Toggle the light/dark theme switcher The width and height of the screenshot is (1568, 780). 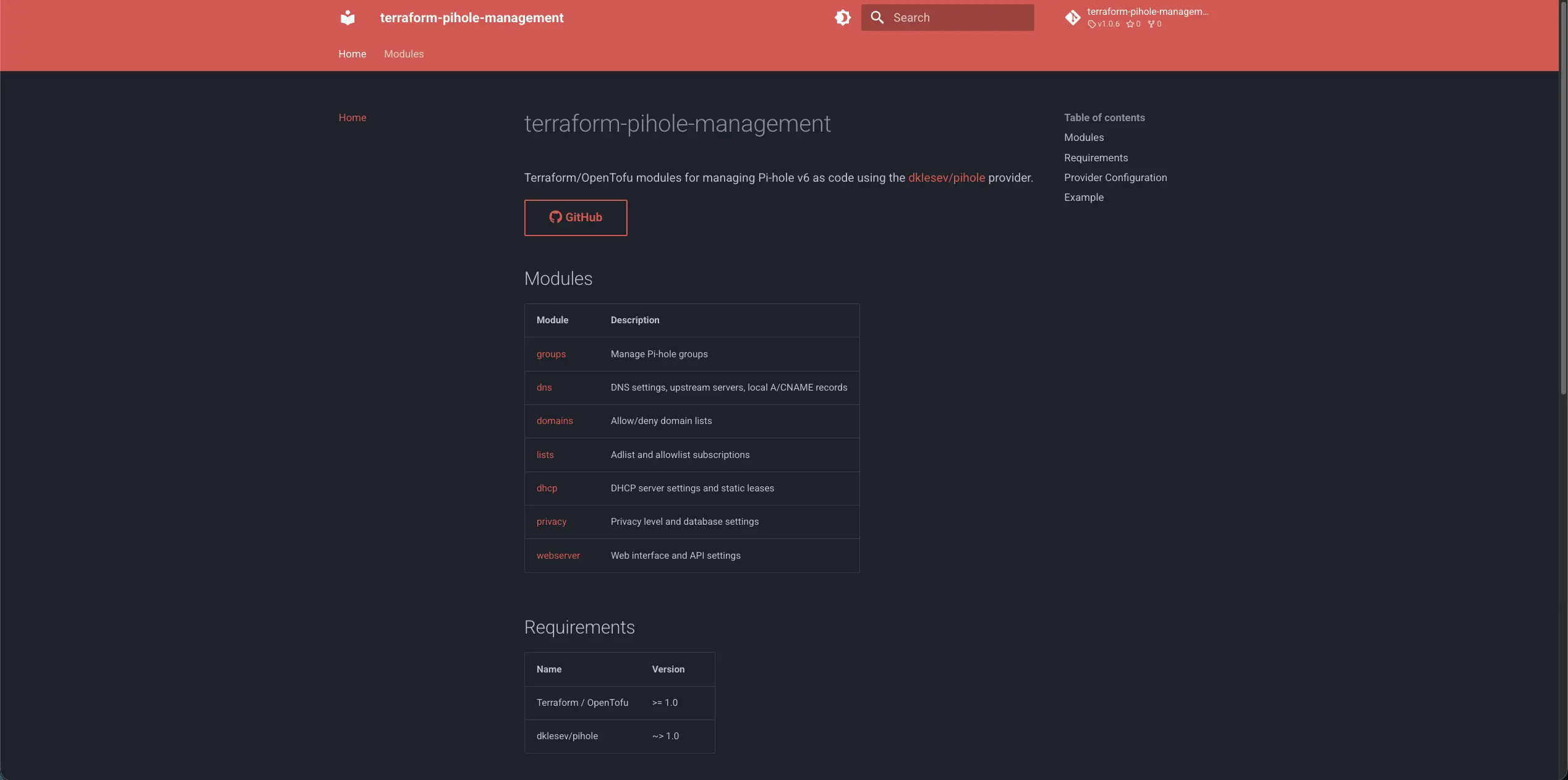(x=843, y=17)
